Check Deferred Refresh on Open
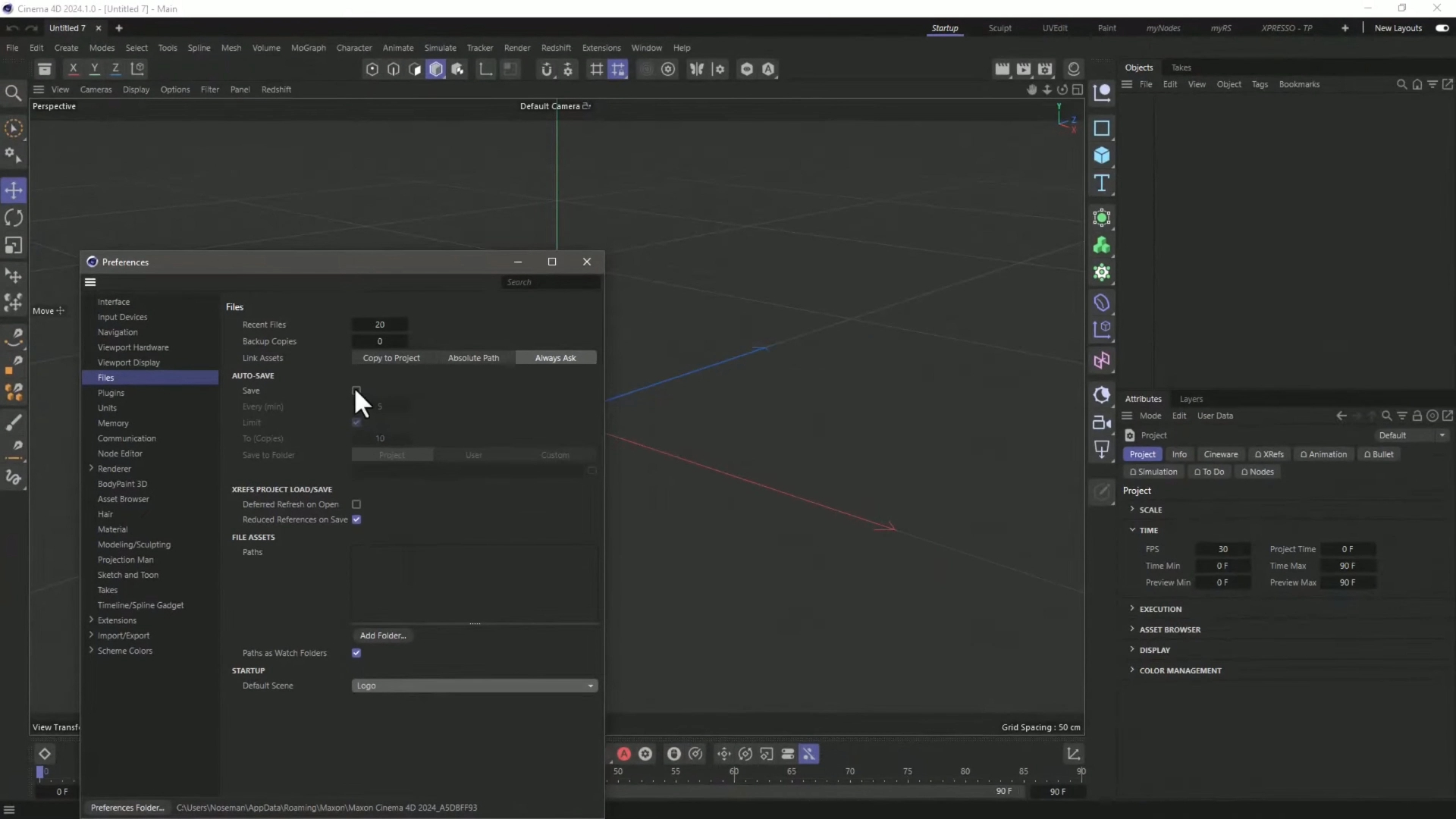The width and height of the screenshot is (1456, 819). pyautogui.click(x=356, y=504)
